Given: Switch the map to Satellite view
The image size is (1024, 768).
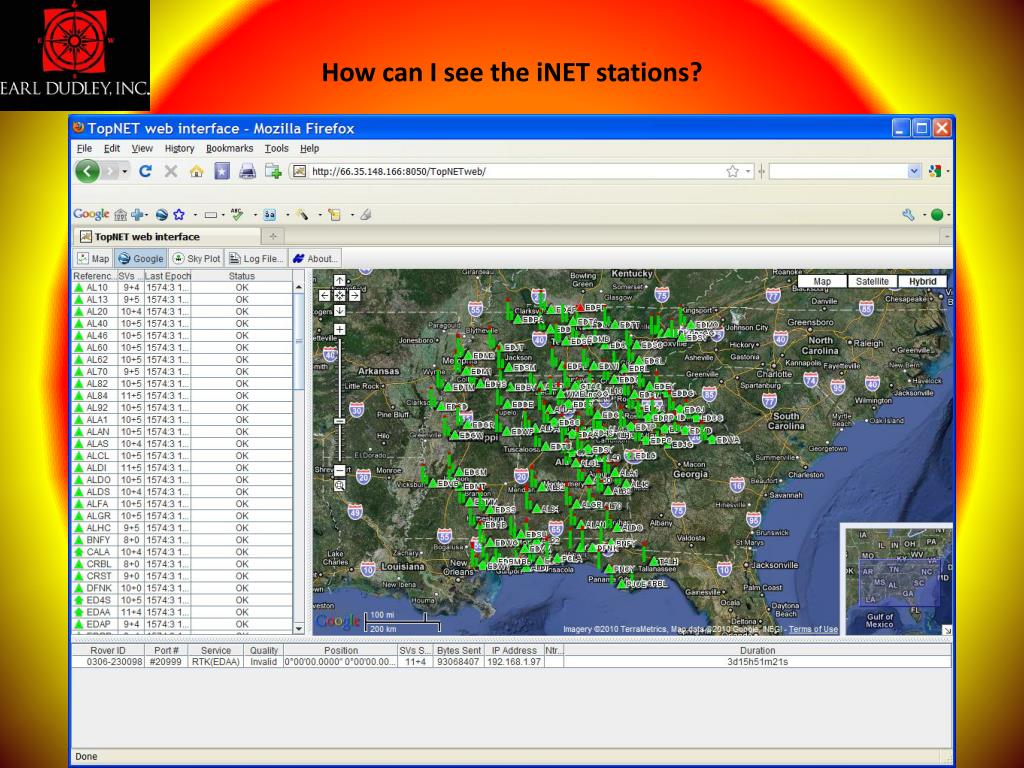Looking at the screenshot, I should tap(872, 281).
